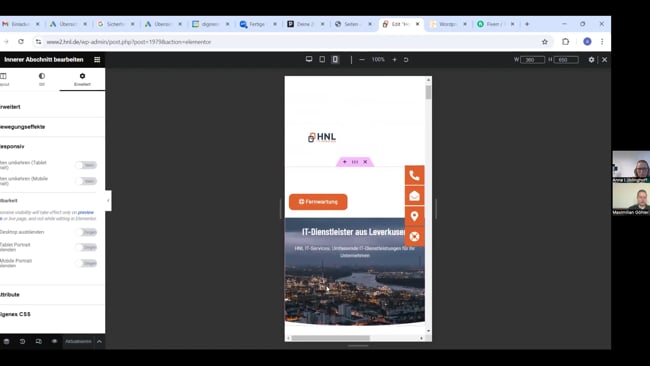View site information icon in address bar

(38, 41)
